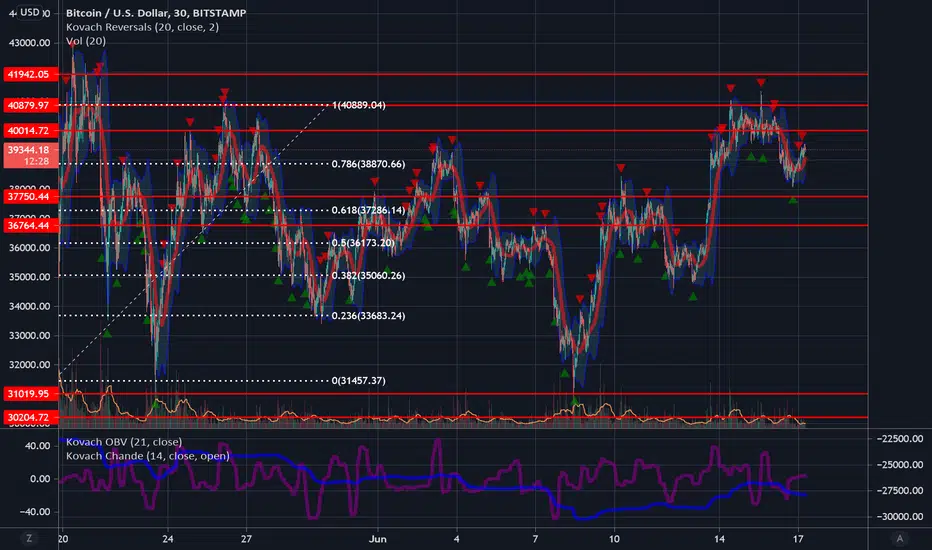The width and height of the screenshot is (932, 550).
Task: Select the 40879.97 red price label
Action: (x=31, y=105)
